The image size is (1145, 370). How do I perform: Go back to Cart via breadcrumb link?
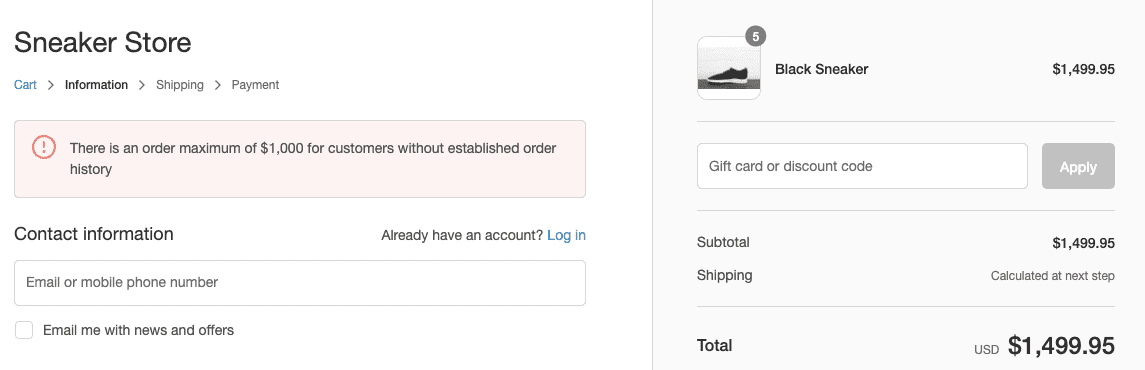[25, 85]
